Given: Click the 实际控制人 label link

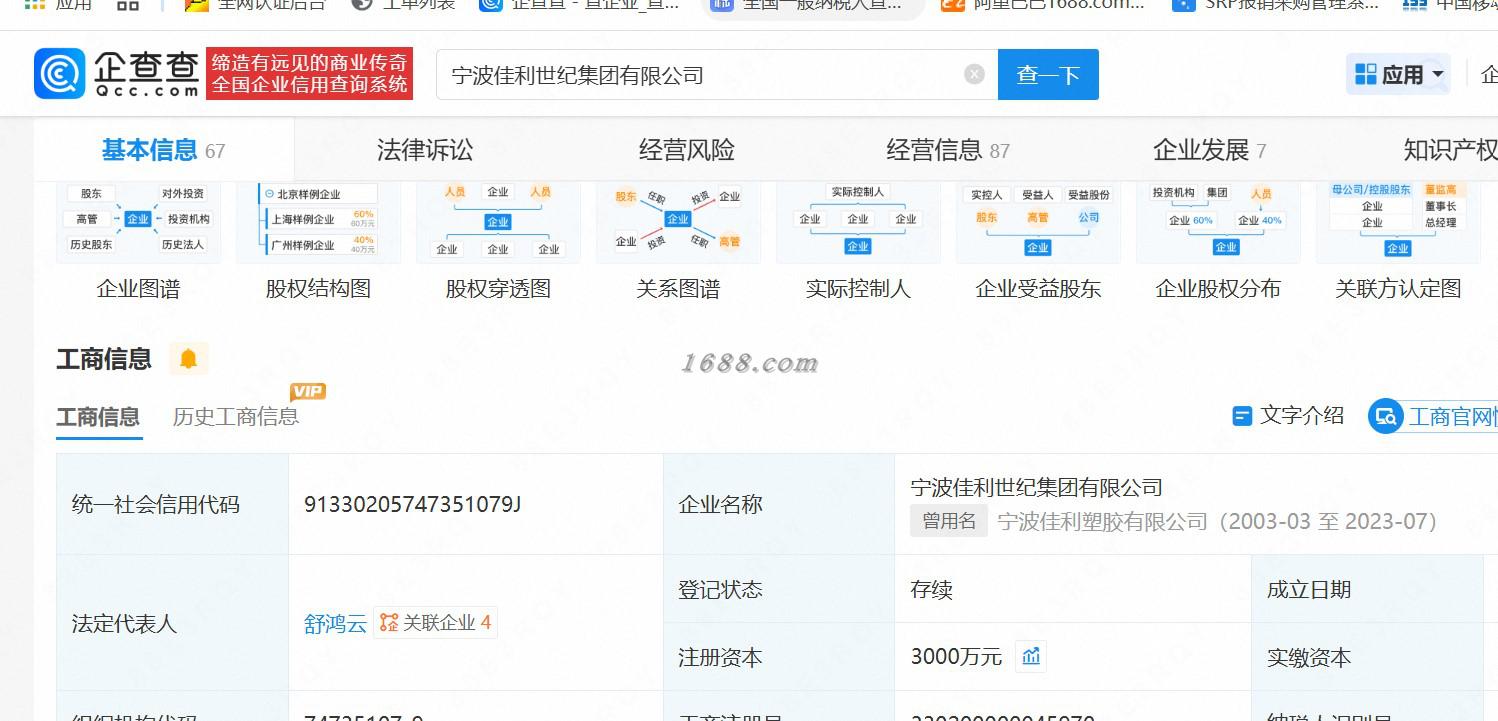Looking at the screenshot, I should click(858, 289).
